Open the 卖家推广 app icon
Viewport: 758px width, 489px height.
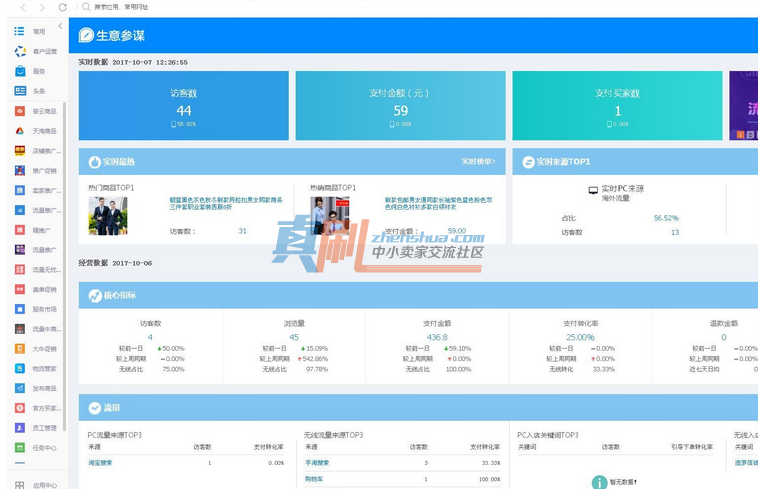(x=20, y=190)
